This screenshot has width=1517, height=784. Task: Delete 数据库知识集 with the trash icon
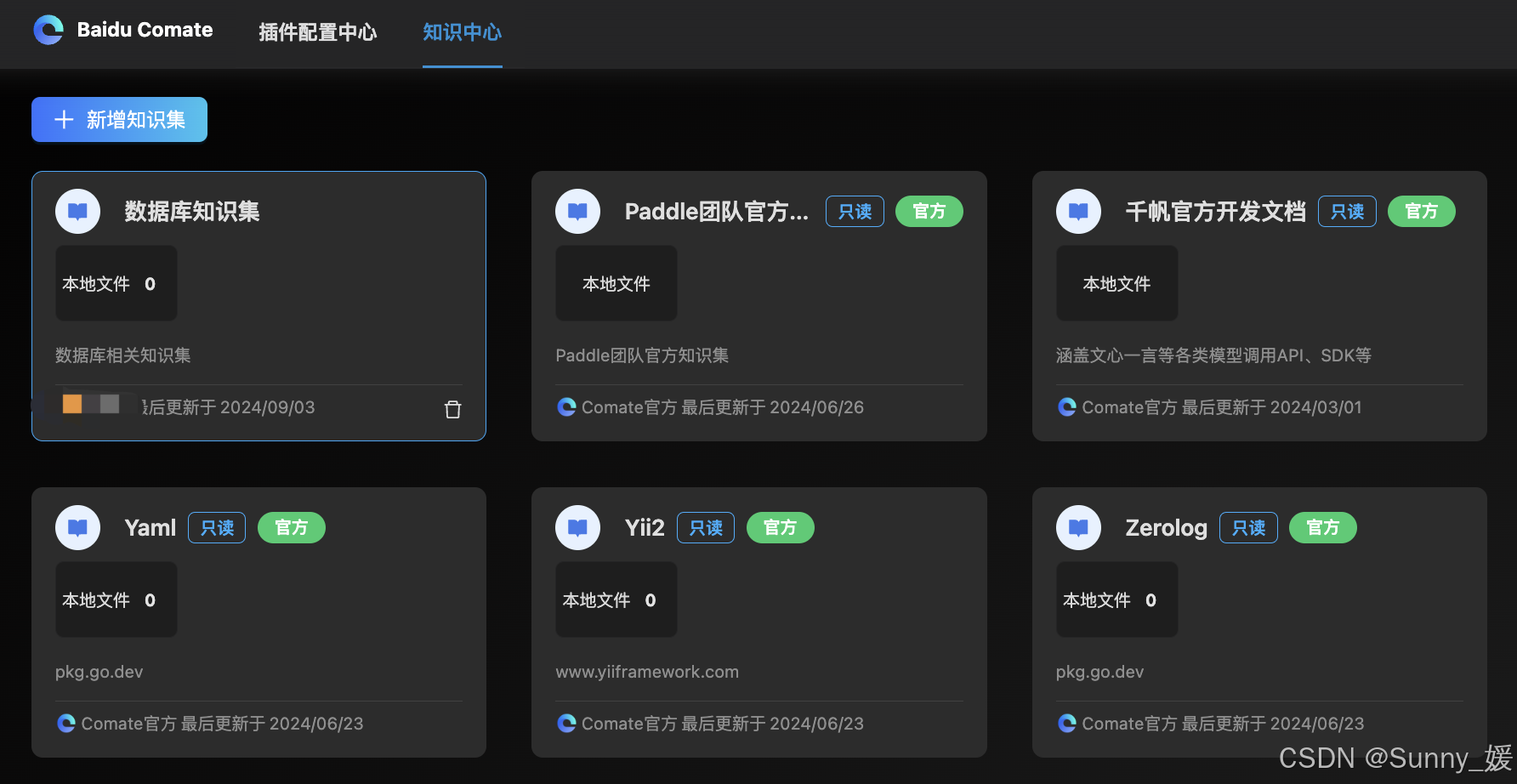pos(453,409)
